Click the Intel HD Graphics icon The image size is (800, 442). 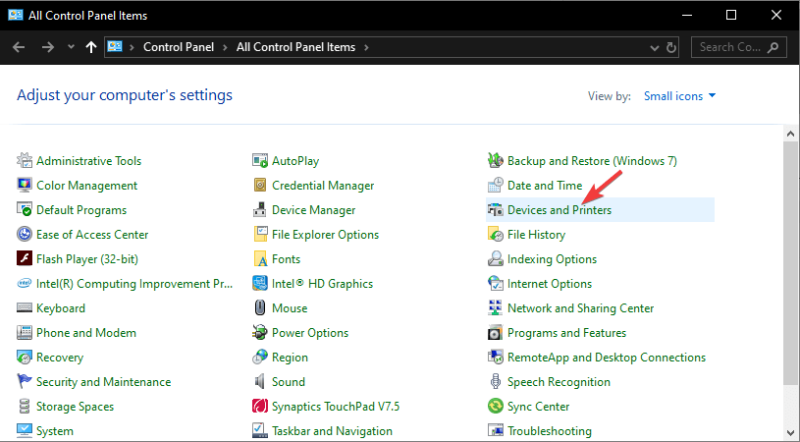pyautogui.click(x=260, y=283)
